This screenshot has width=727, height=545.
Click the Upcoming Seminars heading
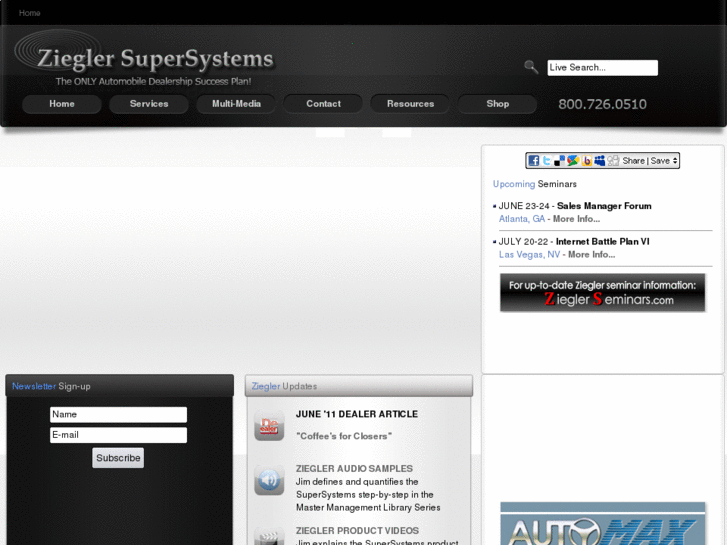(535, 184)
